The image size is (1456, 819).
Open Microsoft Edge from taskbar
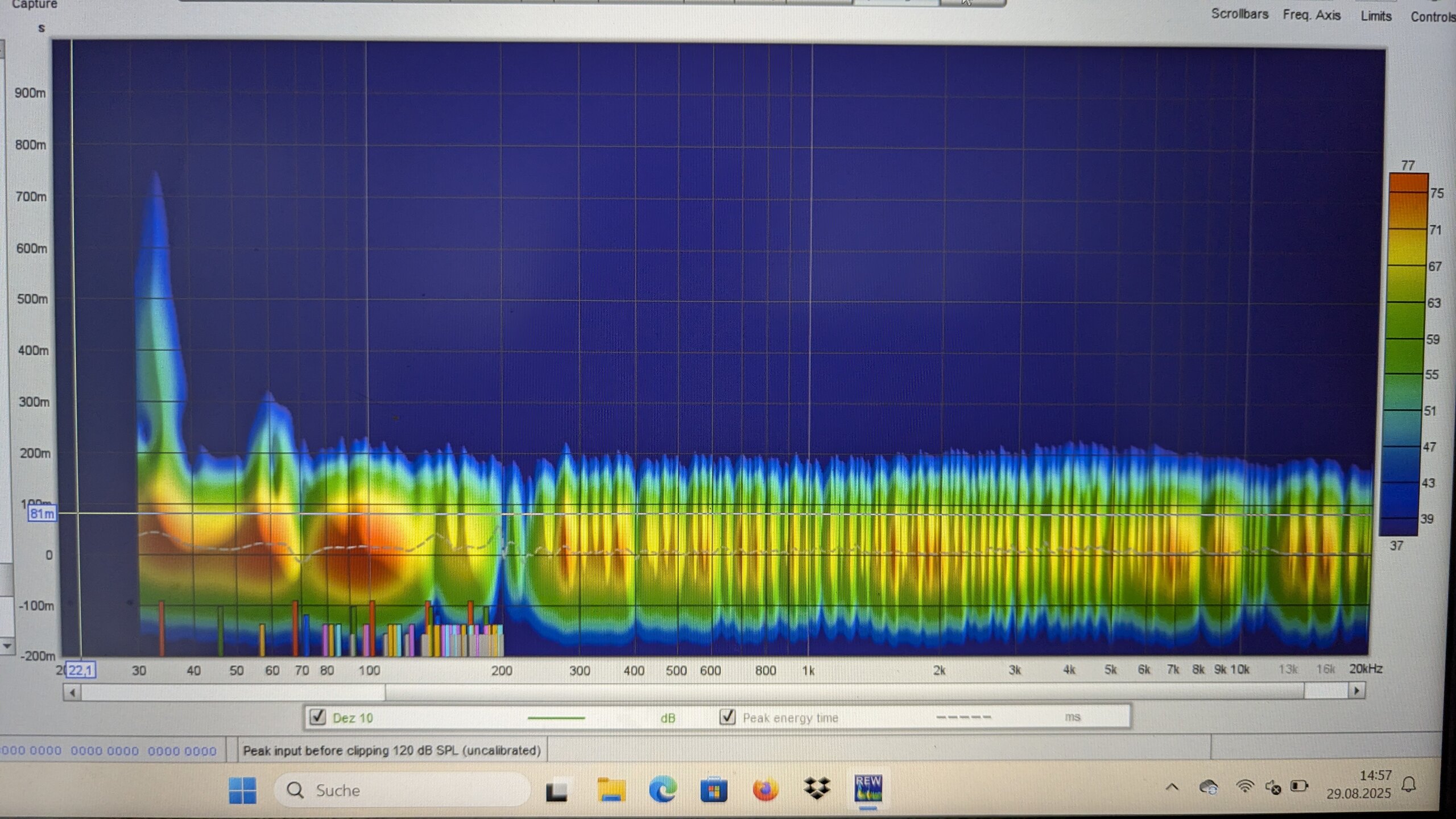(663, 790)
